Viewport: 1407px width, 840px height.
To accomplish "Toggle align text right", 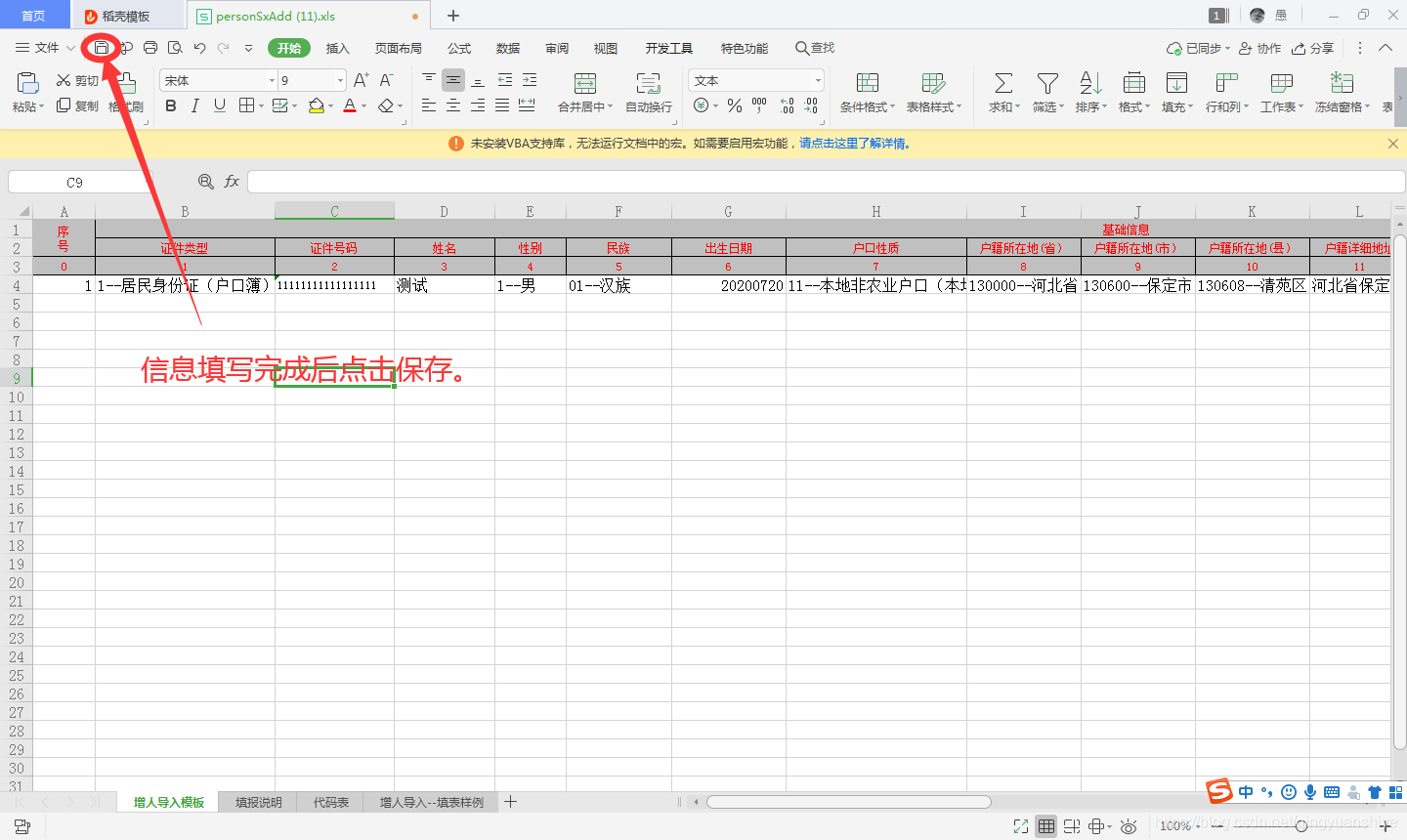I will coord(478,105).
